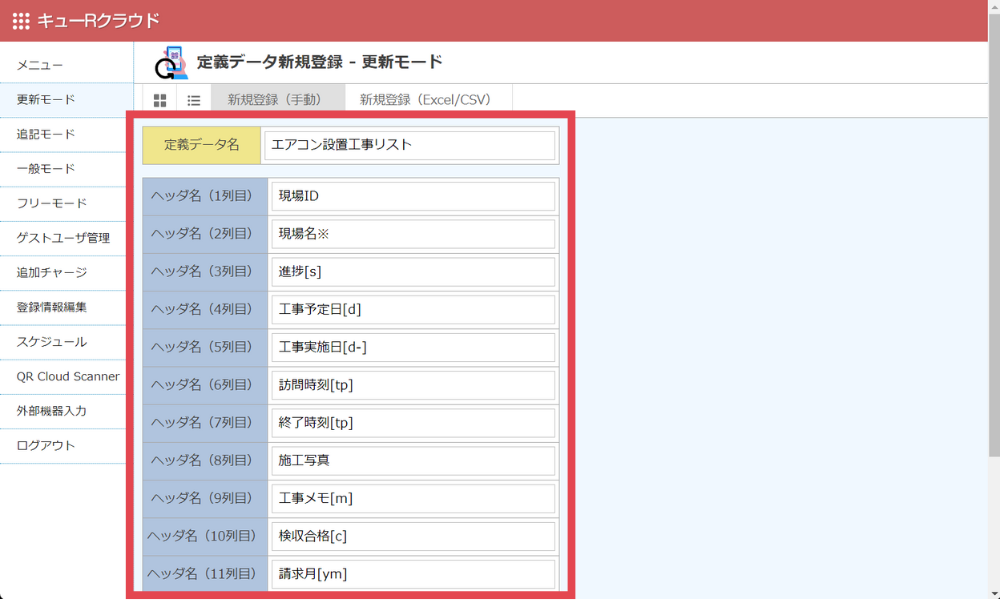Switch to the tile view icon
Screen dimensions: 1000x600
(x=160, y=101)
